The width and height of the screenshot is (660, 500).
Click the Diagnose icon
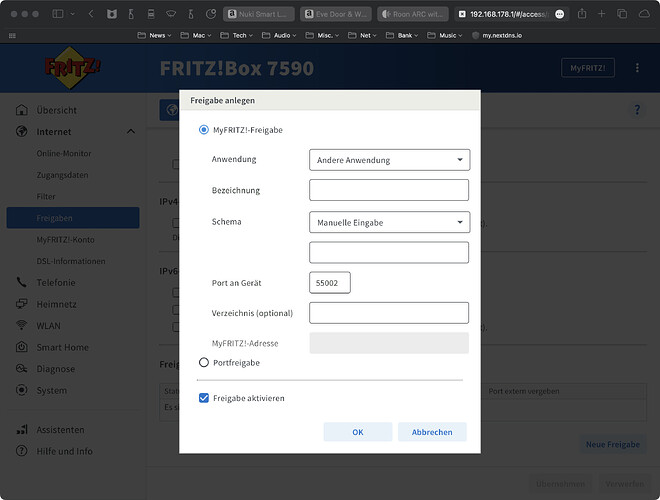tap(21, 368)
